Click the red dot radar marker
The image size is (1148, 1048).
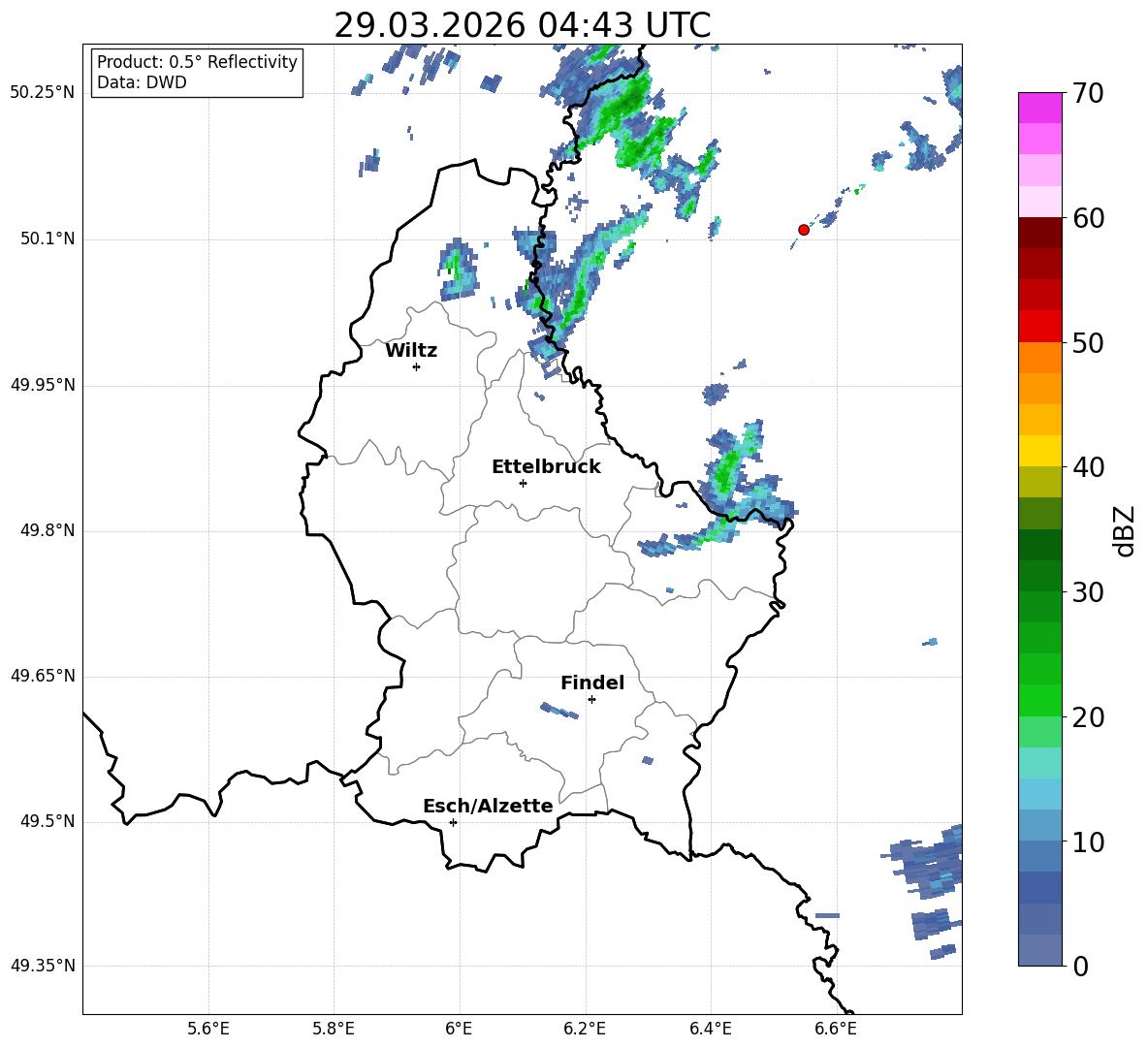coord(803,230)
